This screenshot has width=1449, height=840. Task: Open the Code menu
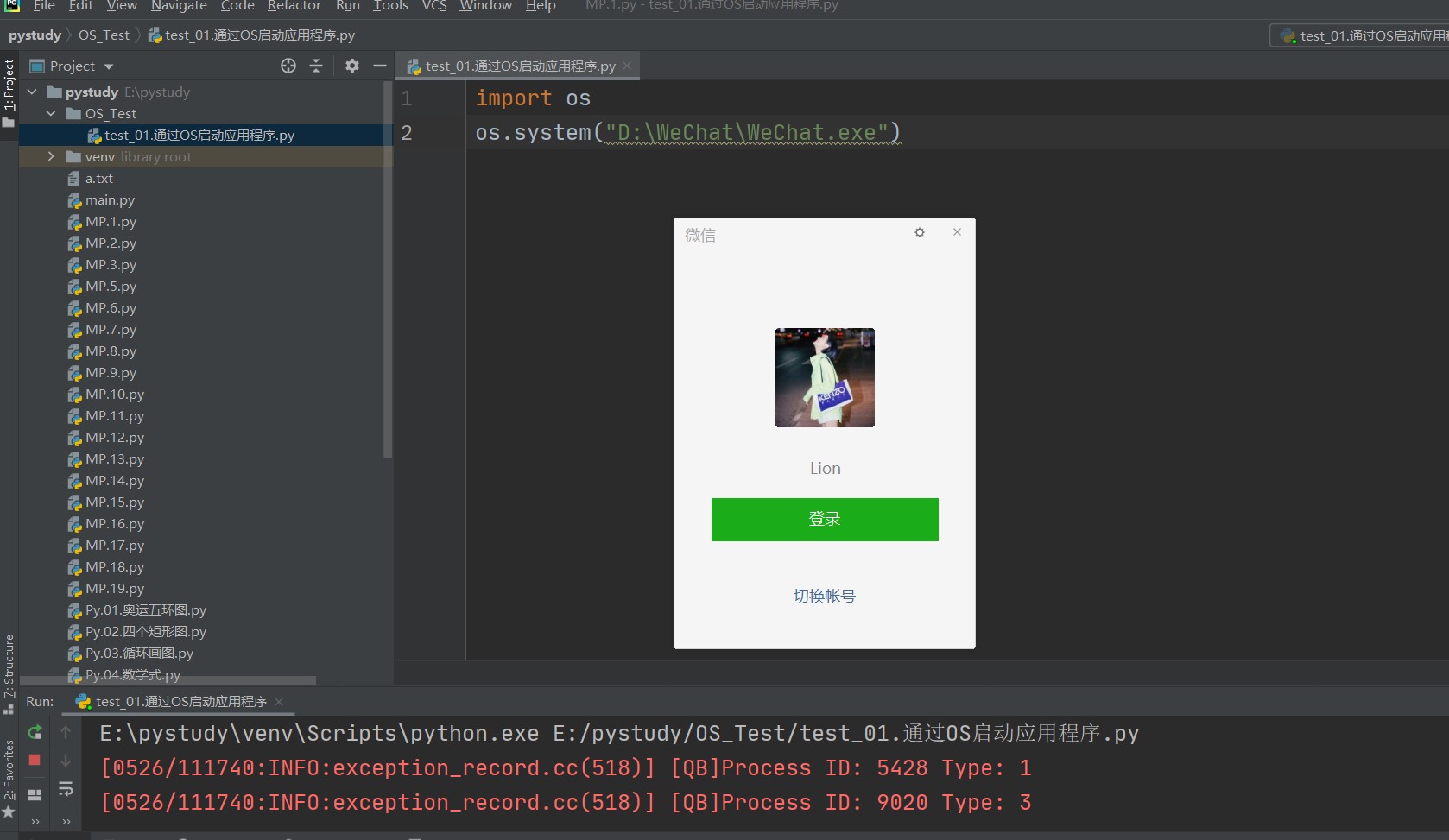coord(237,6)
